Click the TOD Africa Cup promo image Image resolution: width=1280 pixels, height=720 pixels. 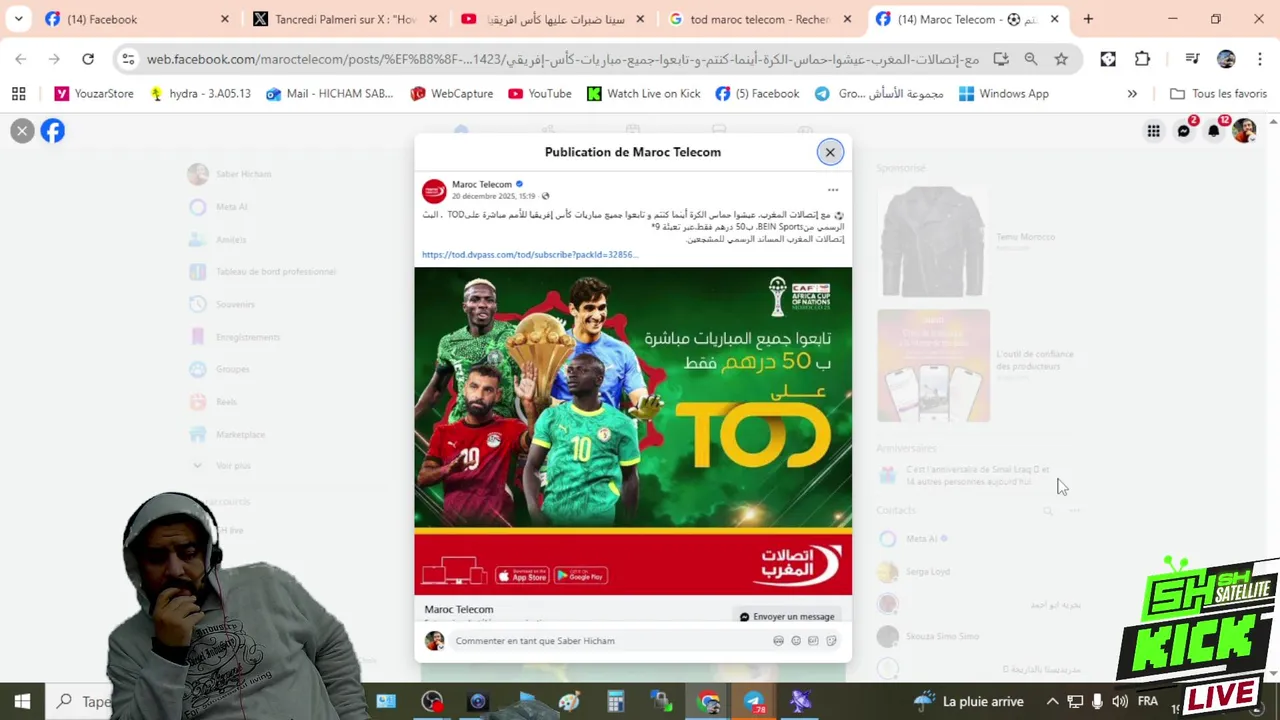coord(633,431)
